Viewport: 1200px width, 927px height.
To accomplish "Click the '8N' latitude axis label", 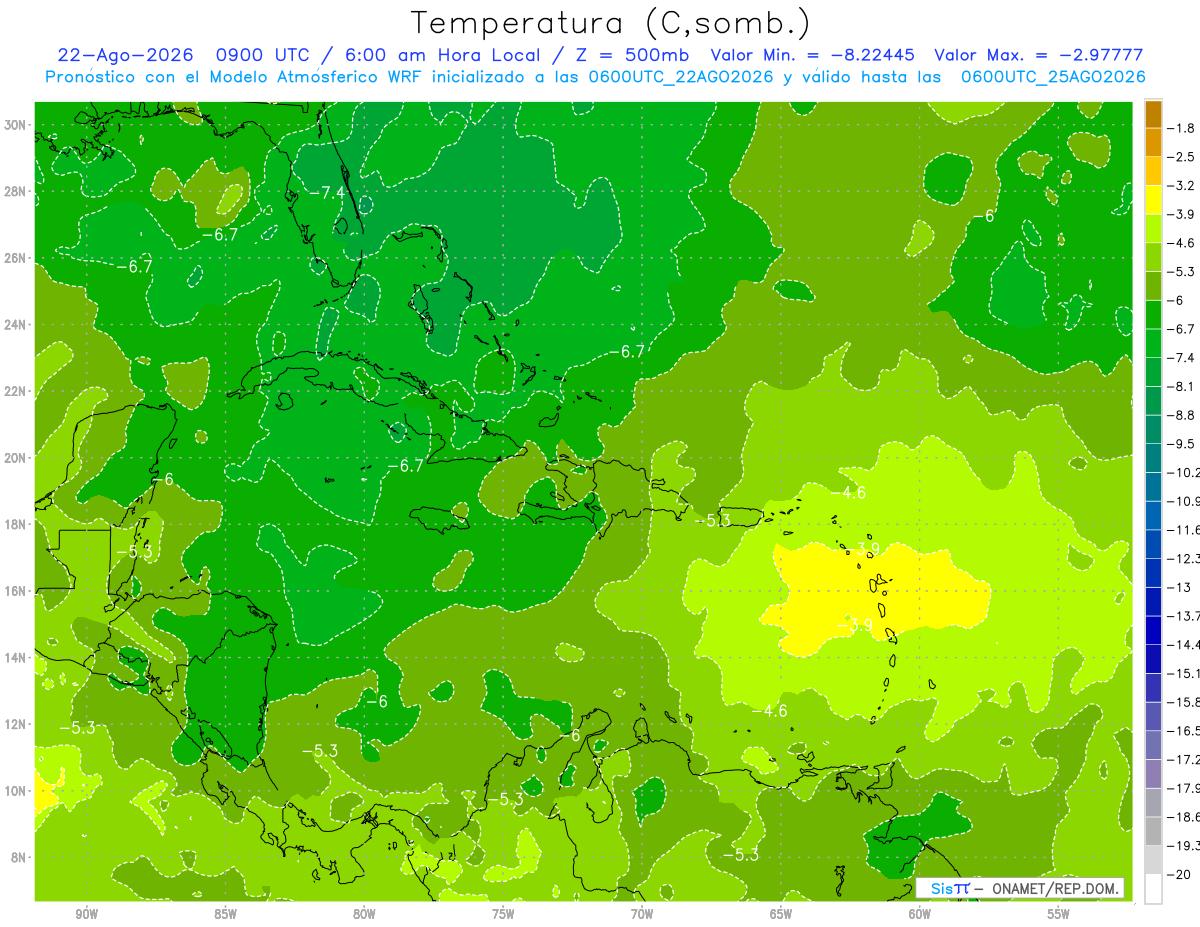I will click(x=21, y=857).
